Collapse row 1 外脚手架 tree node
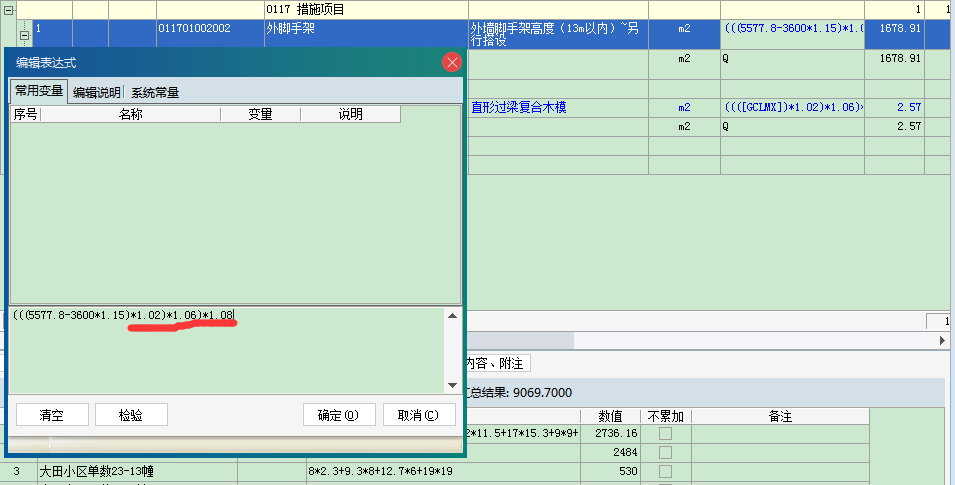955x485 pixels. coord(24,36)
